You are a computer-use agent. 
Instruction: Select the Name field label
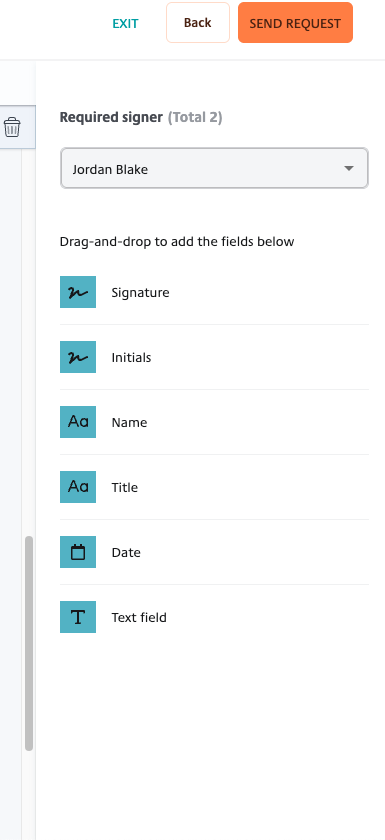[129, 422]
